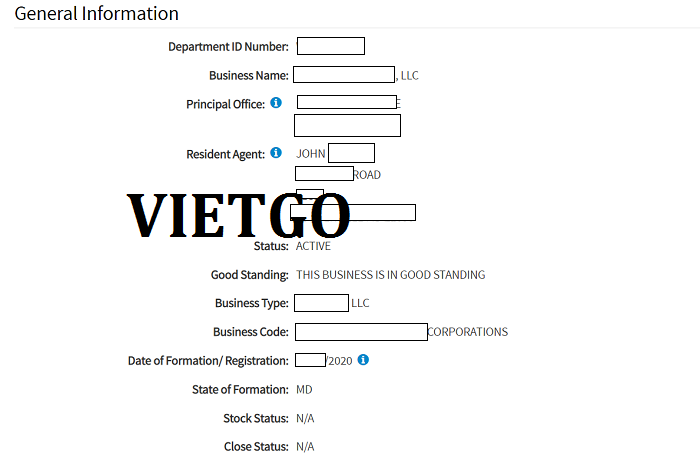Viewport: 700px width, 467px height.
Task: Click the info icon beside Principal Office
Action: pyautogui.click(x=276, y=103)
